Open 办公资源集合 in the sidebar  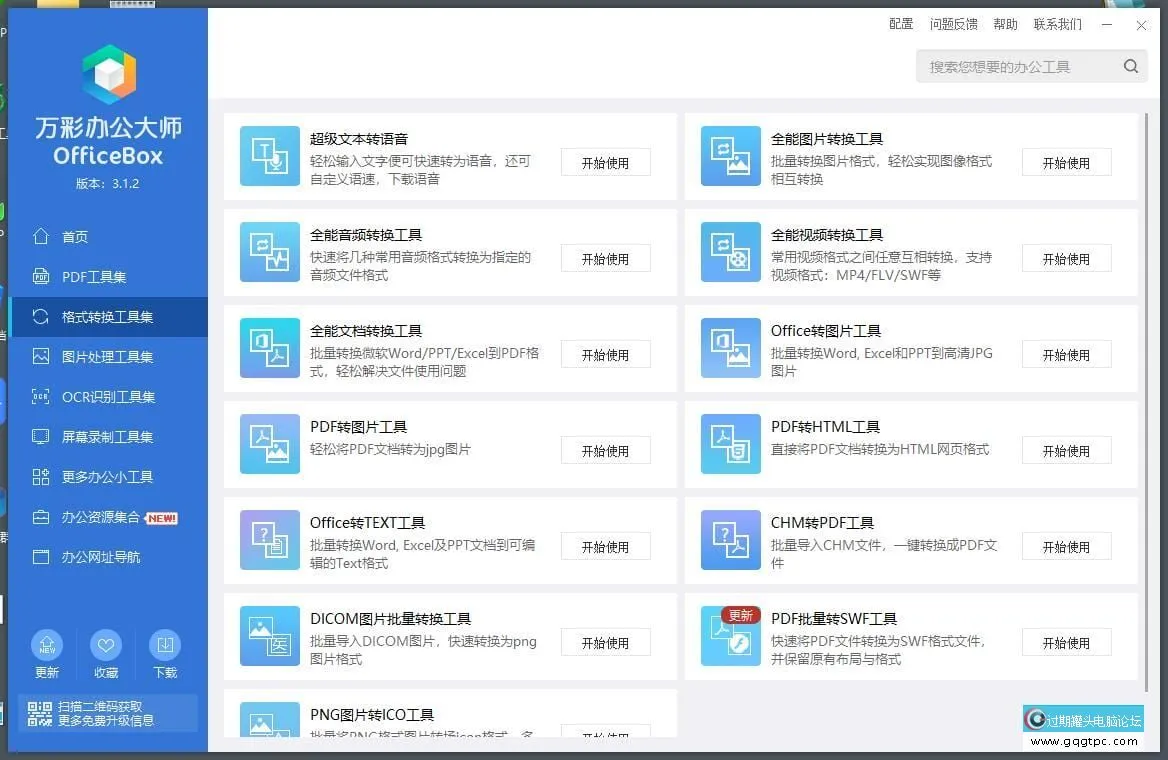pos(100,517)
